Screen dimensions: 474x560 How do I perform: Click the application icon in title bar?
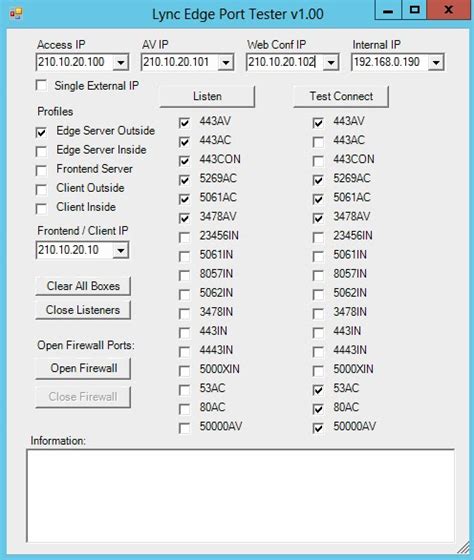click(16, 14)
